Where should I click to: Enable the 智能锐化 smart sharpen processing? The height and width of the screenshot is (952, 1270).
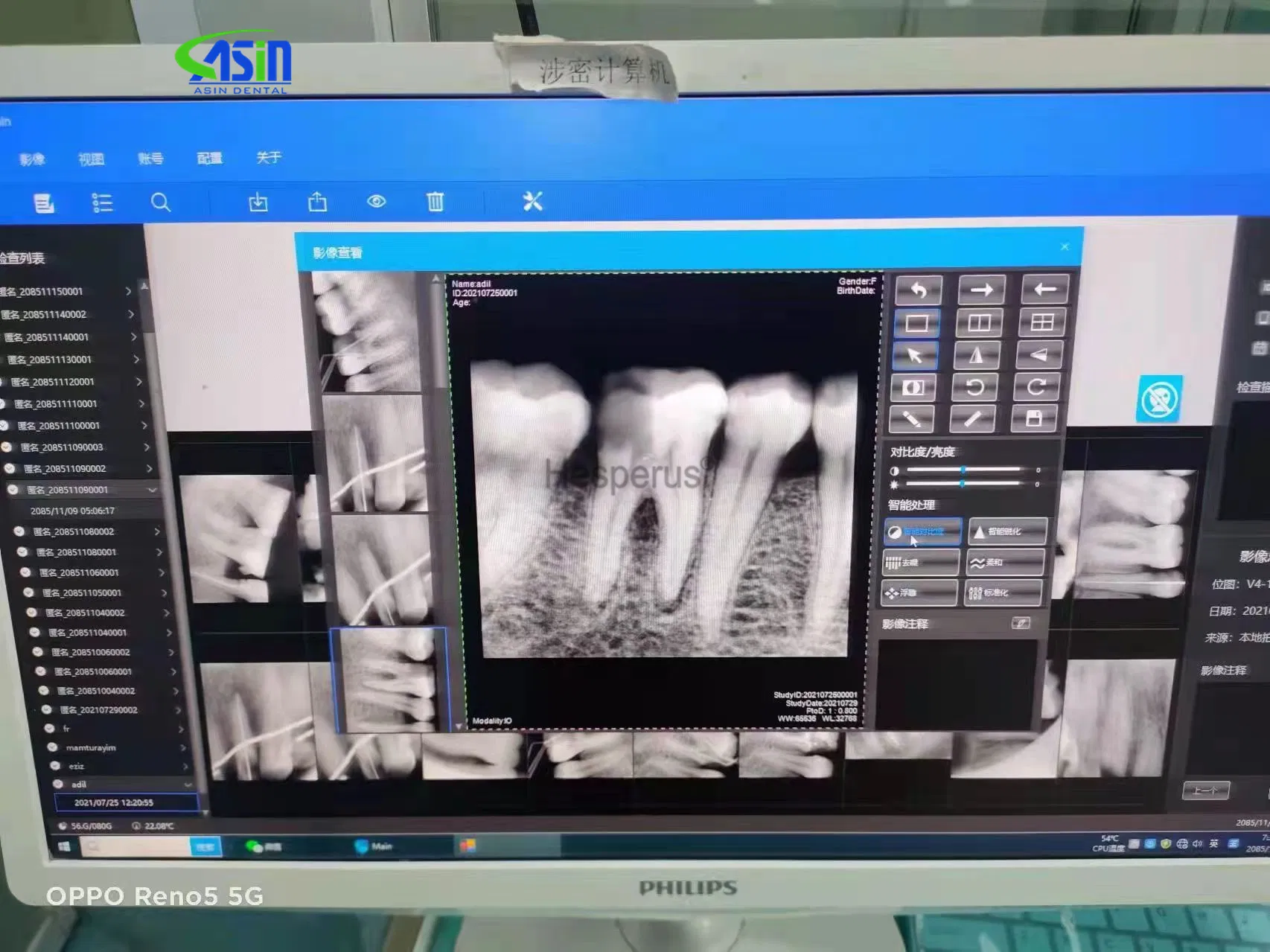click(1007, 531)
